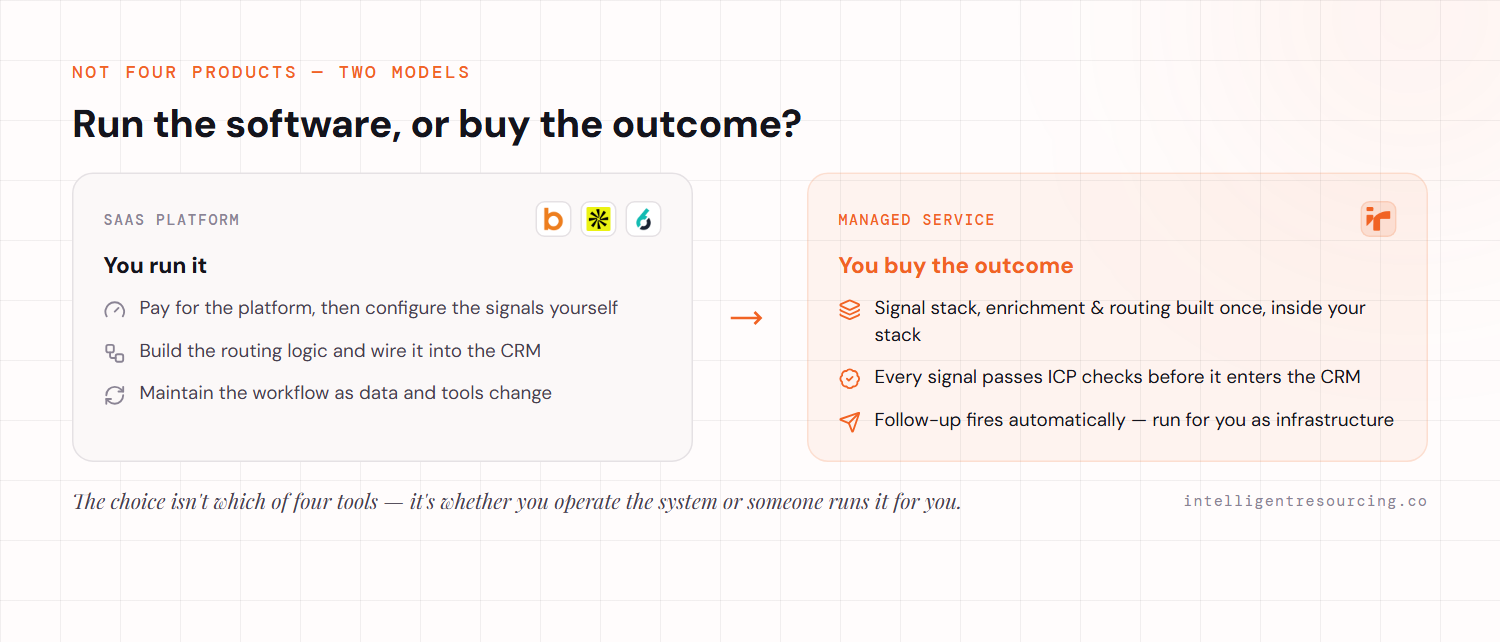Click the routing logic nodes icon
1500x642 pixels.
[x=115, y=353]
